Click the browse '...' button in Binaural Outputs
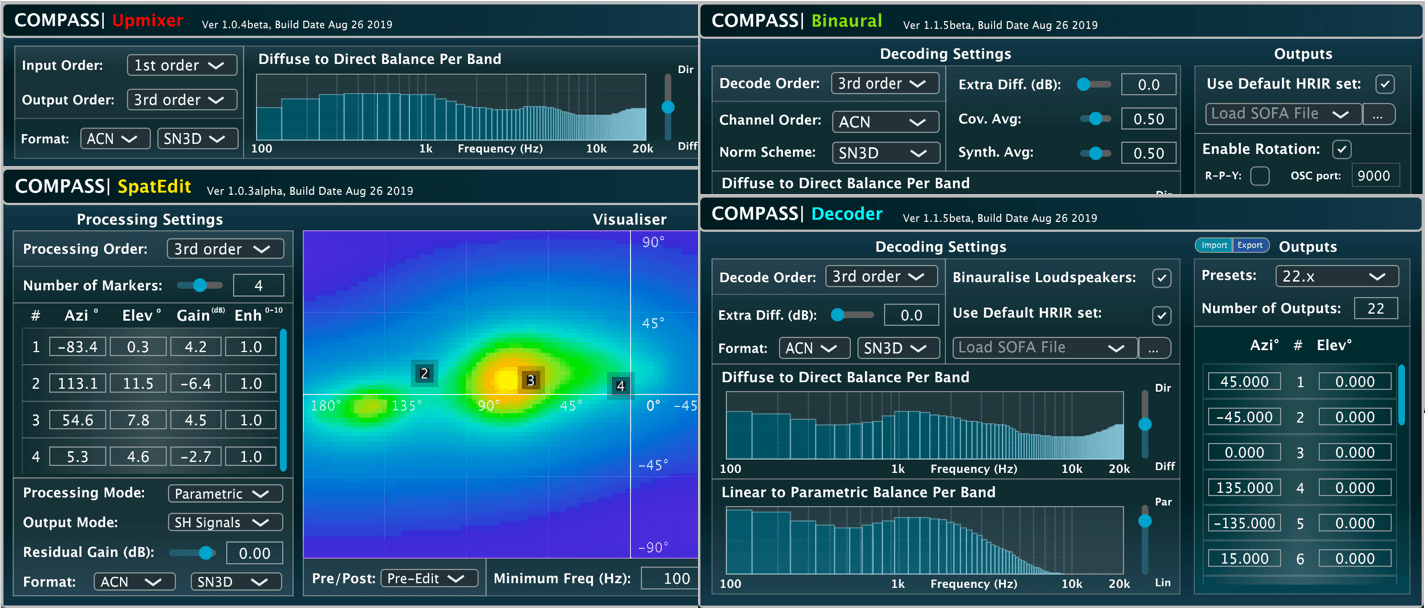The width and height of the screenshot is (1425, 608). click(1378, 114)
